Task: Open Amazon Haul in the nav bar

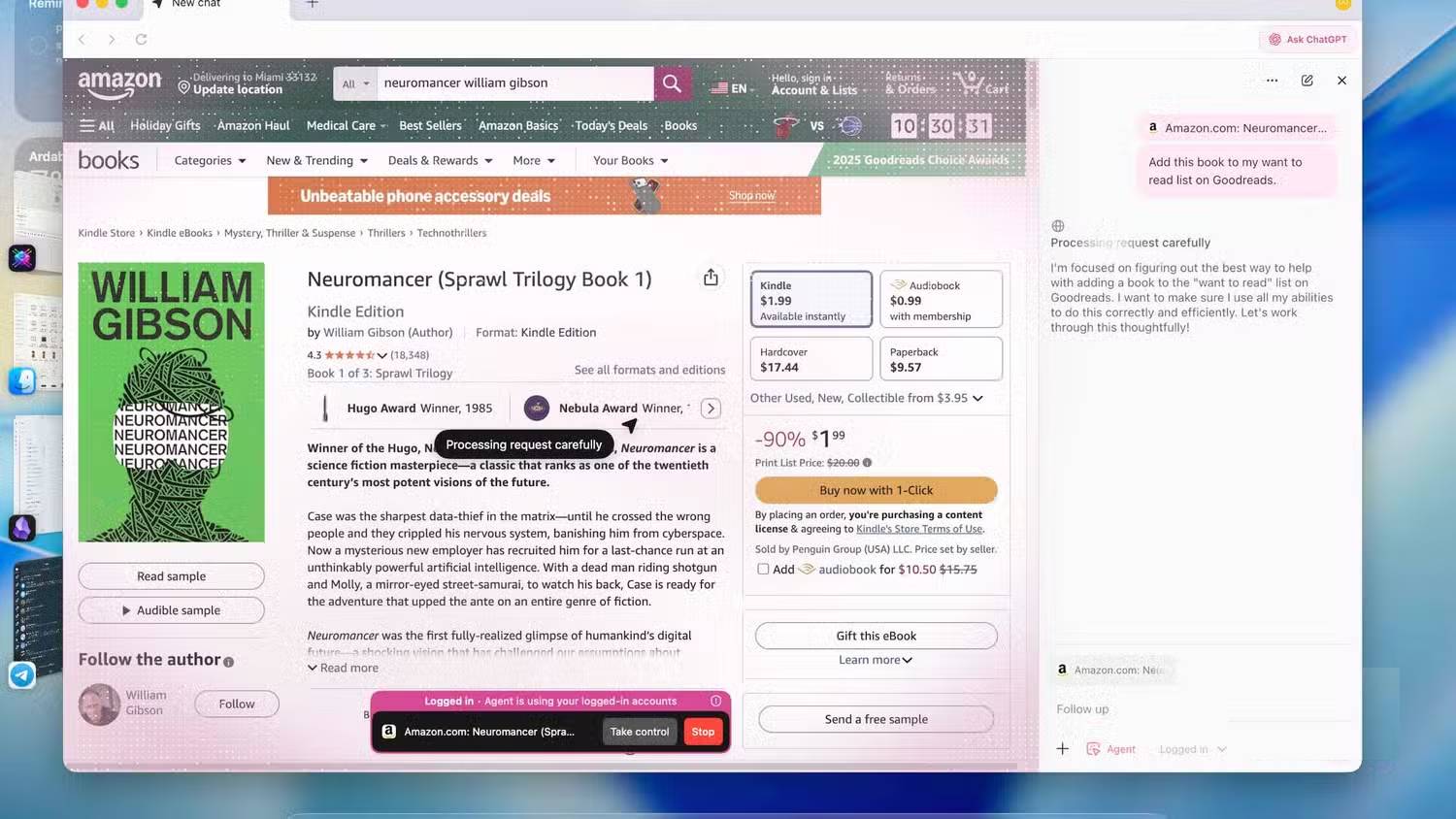Action: [253, 125]
